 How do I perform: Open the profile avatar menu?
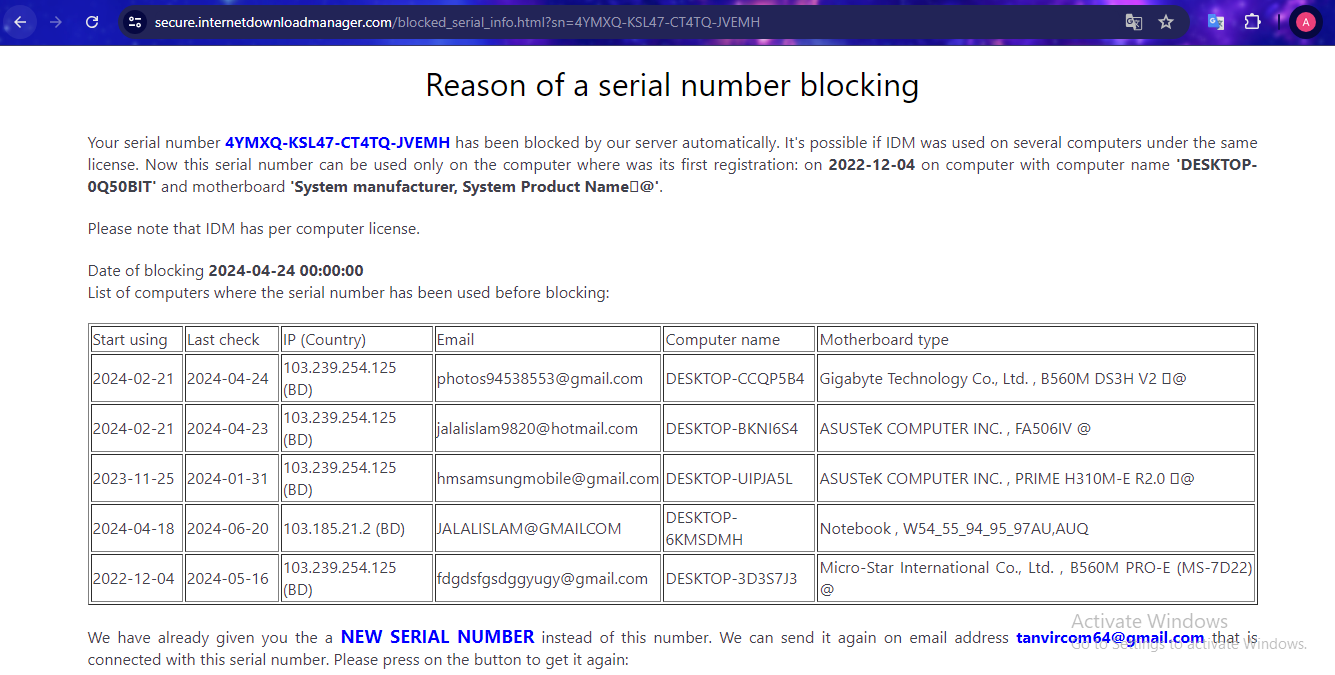click(1305, 22)
